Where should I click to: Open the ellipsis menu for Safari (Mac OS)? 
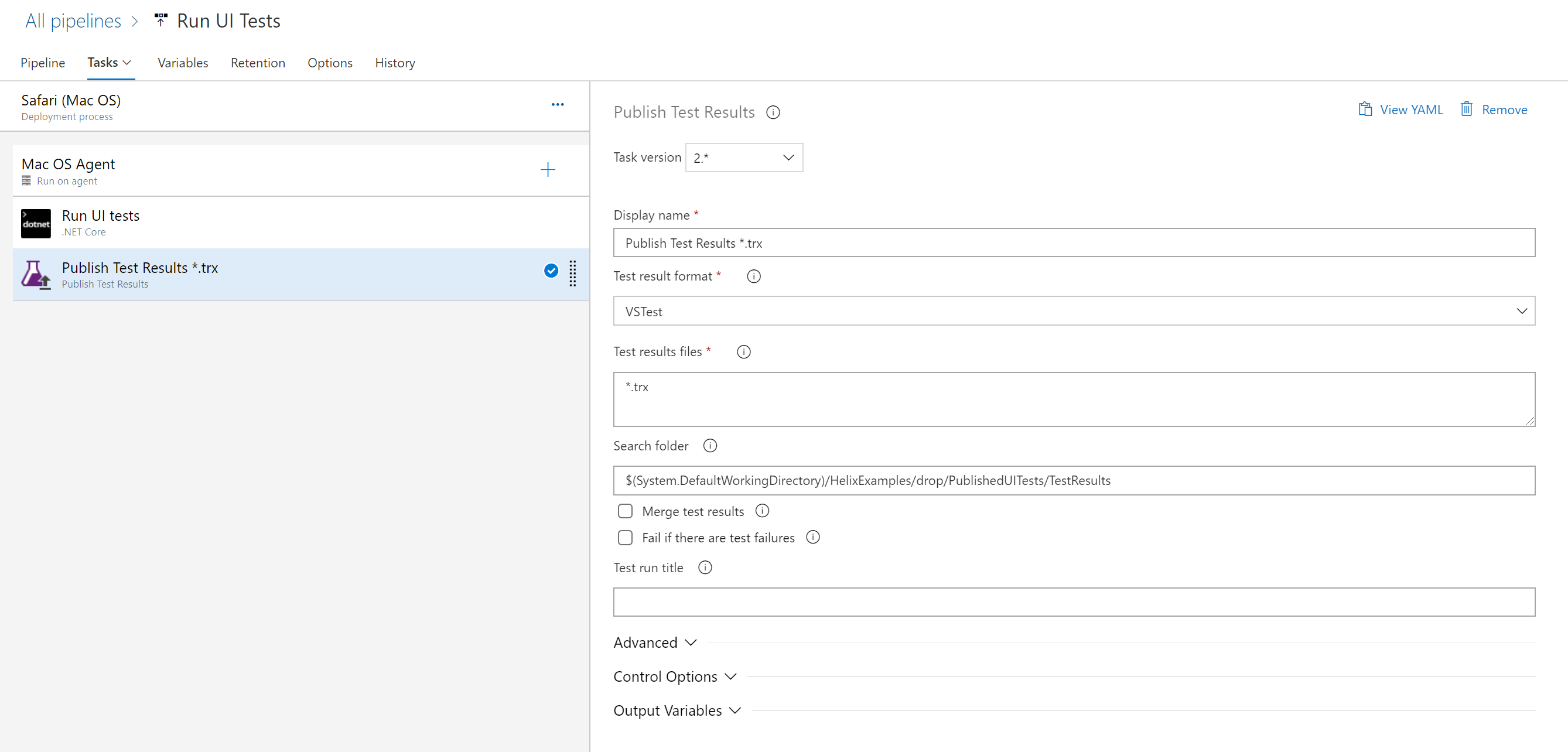pyautogui.click(x=557, y=105)
